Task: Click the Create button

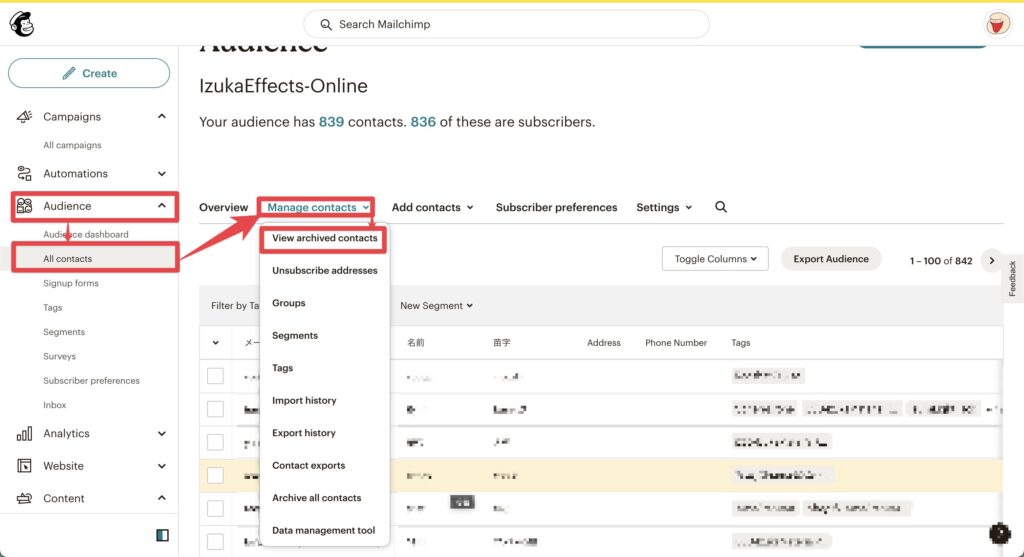Action: 89,73
